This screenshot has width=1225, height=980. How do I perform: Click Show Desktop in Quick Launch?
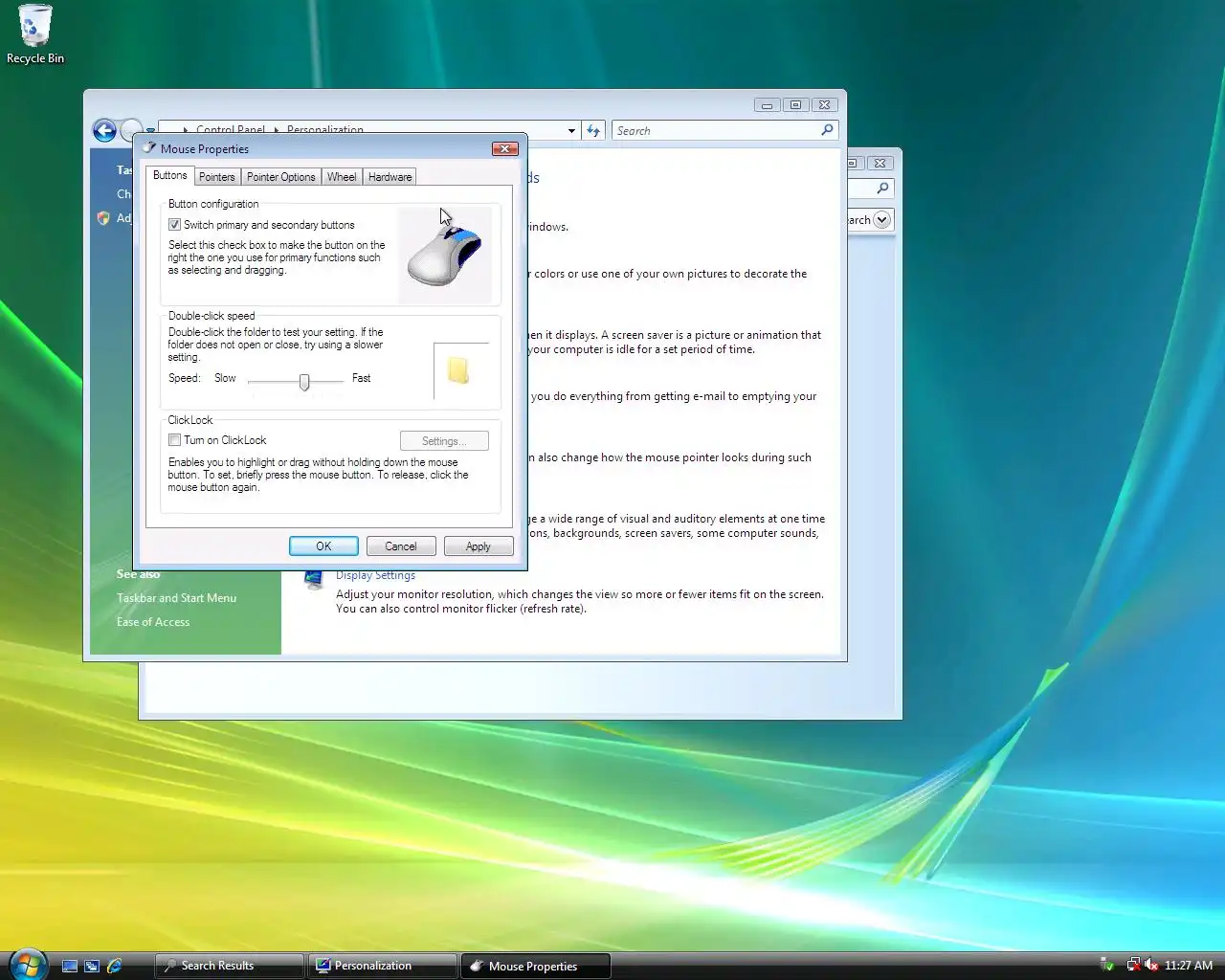(69, 966)
